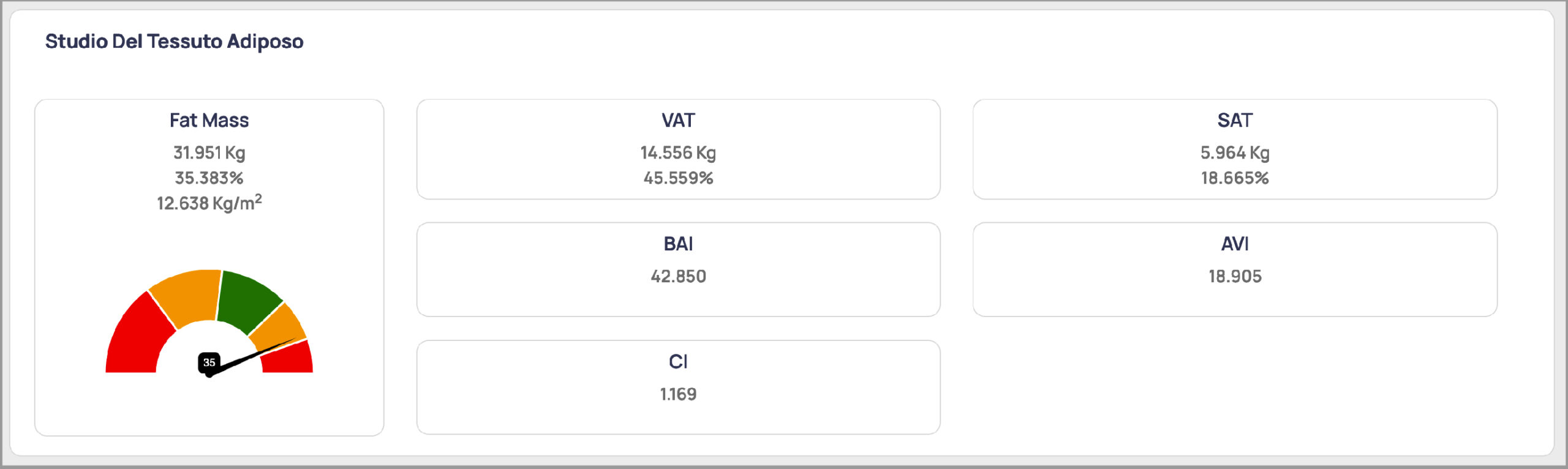This screenshot has width=1568, height=469.
Task: Open the CI card
Action: coord(678,388)
